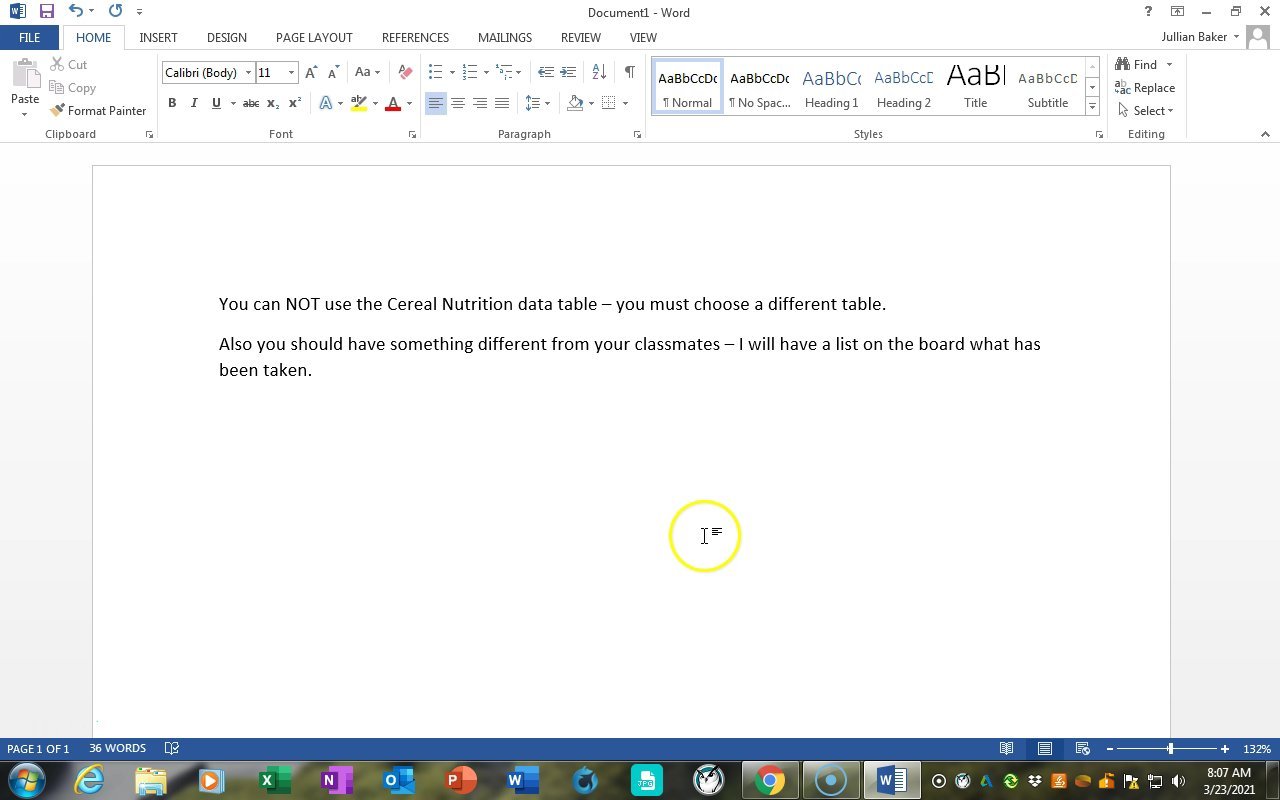
Task: Click the Save icon in Quick Access
Action: pyautogui.click(x=46, y=11)
